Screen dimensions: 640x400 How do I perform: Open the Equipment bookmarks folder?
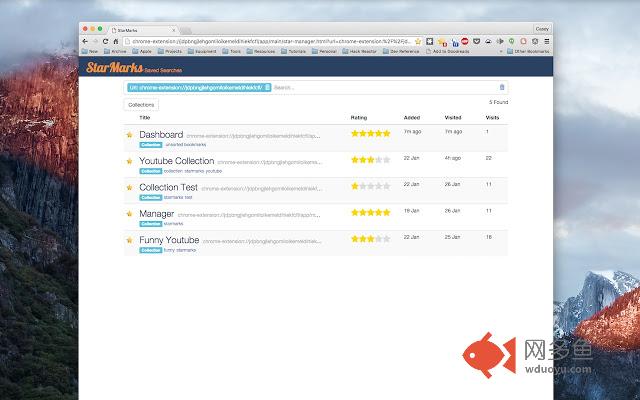tap(202, 51)
